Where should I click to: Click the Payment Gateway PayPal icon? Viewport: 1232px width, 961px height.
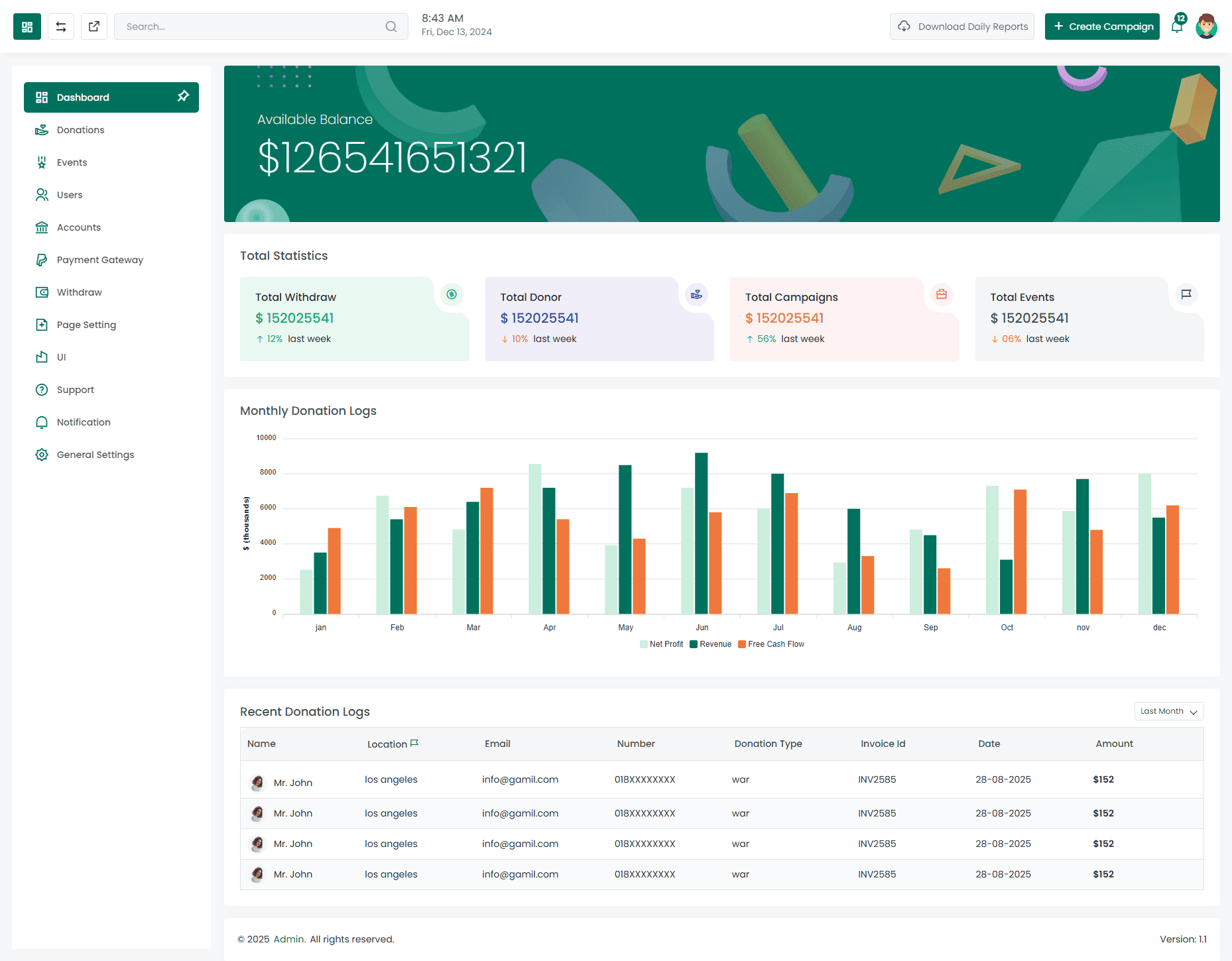coord(42,260)
